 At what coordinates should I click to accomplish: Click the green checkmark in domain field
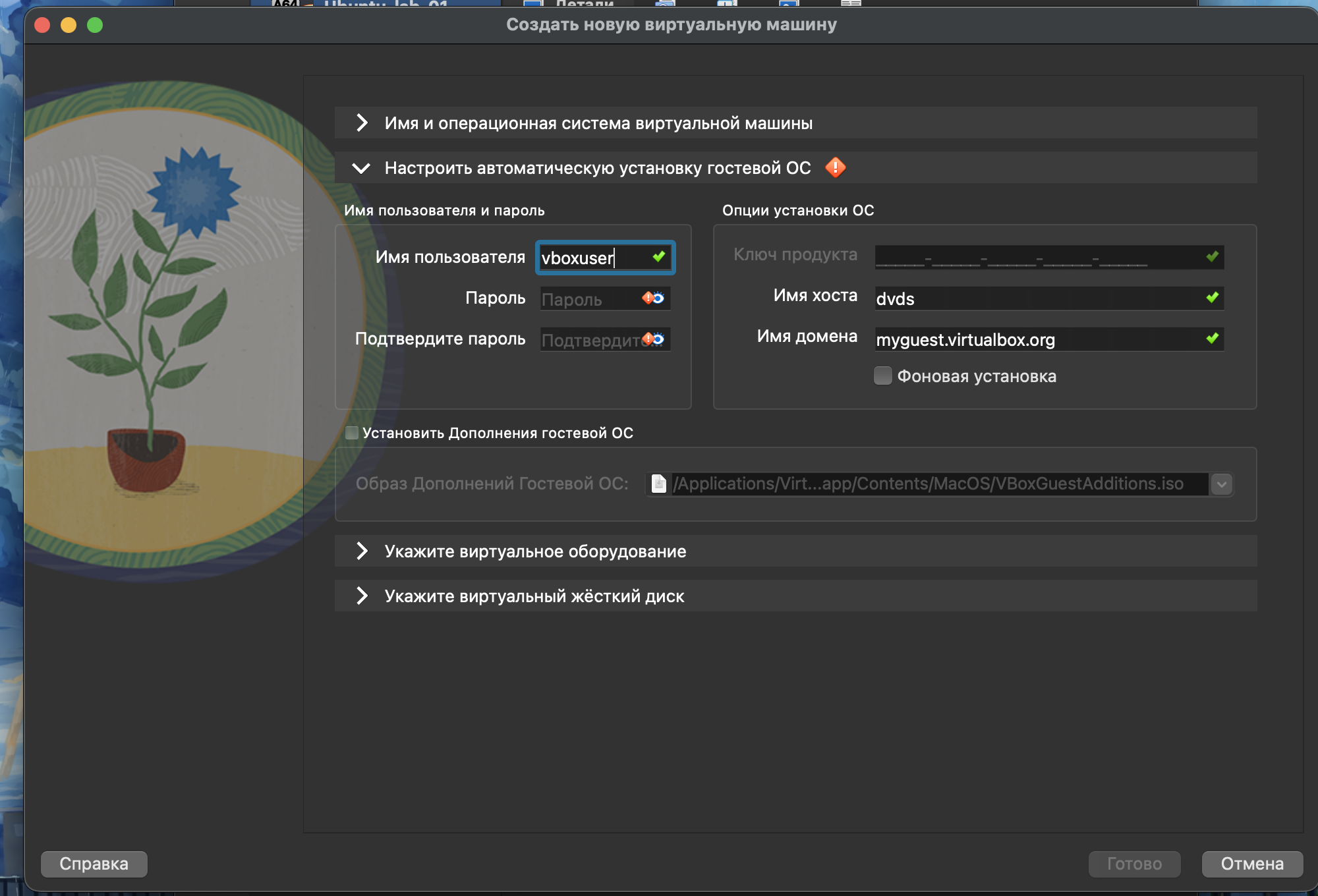[x=1213, y=338]
